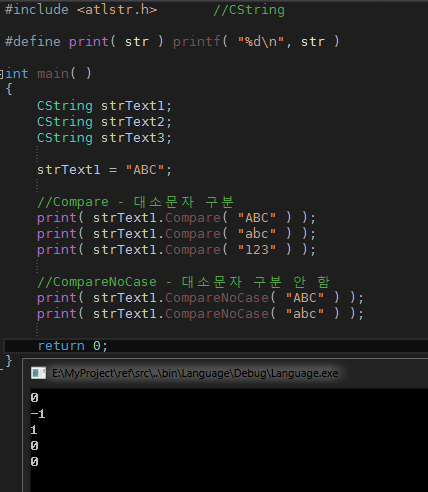This screenshot has width=428, height=492.
Task: Click the //CompareNoCase comment line
Action: tap(183, 282)
